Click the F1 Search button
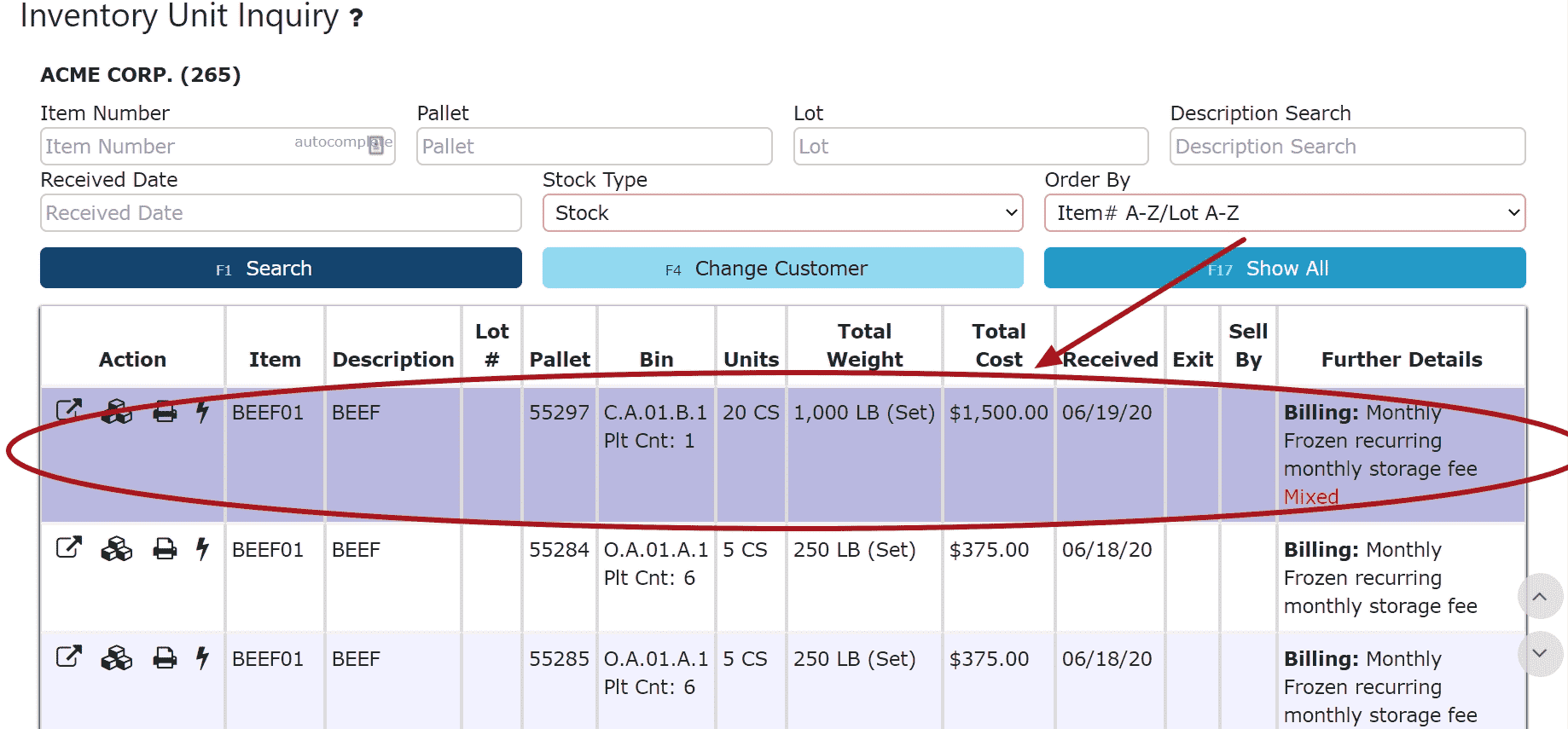This screenshot has height=729, width=1568. point(281,268)
